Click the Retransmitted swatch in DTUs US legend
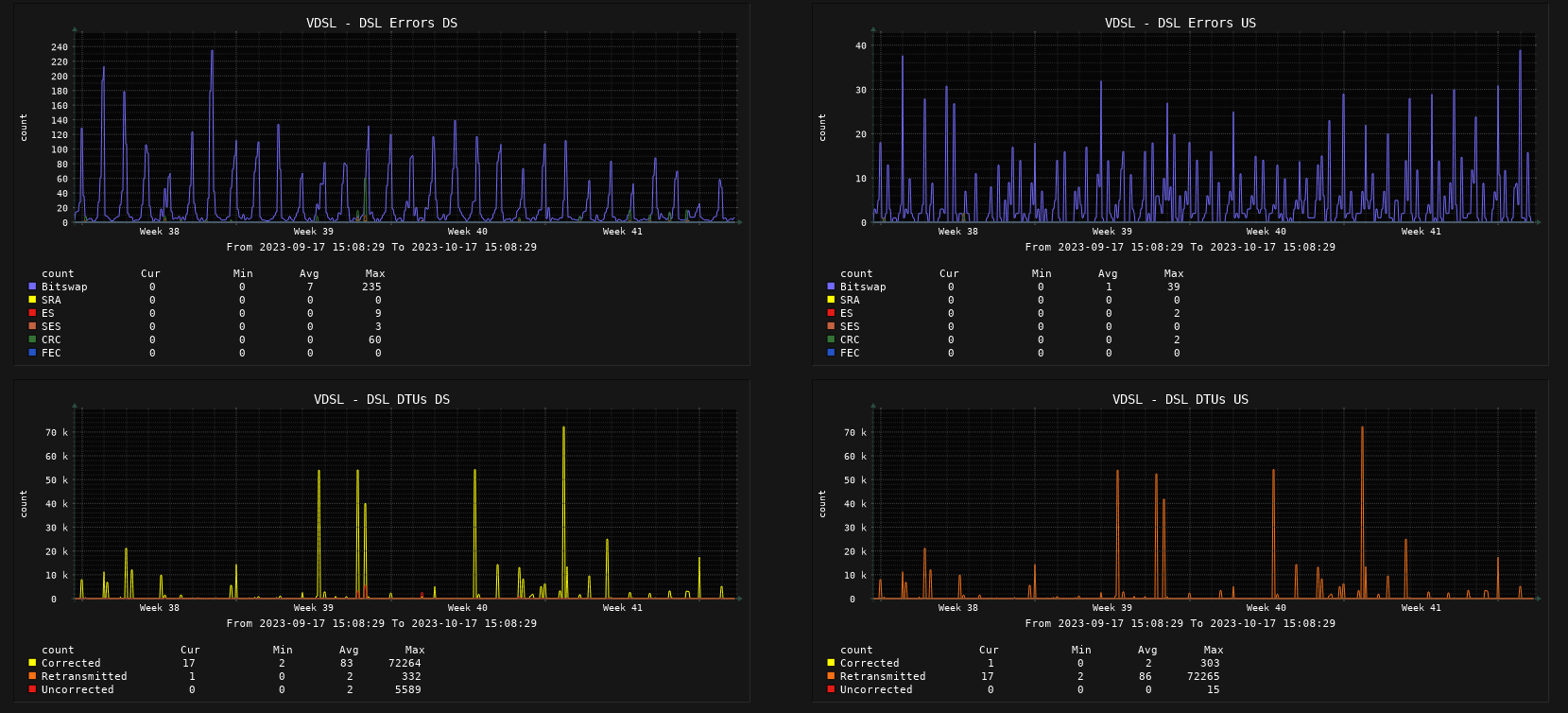This screenshot has width=1568, height=713. tap(831, 675)
